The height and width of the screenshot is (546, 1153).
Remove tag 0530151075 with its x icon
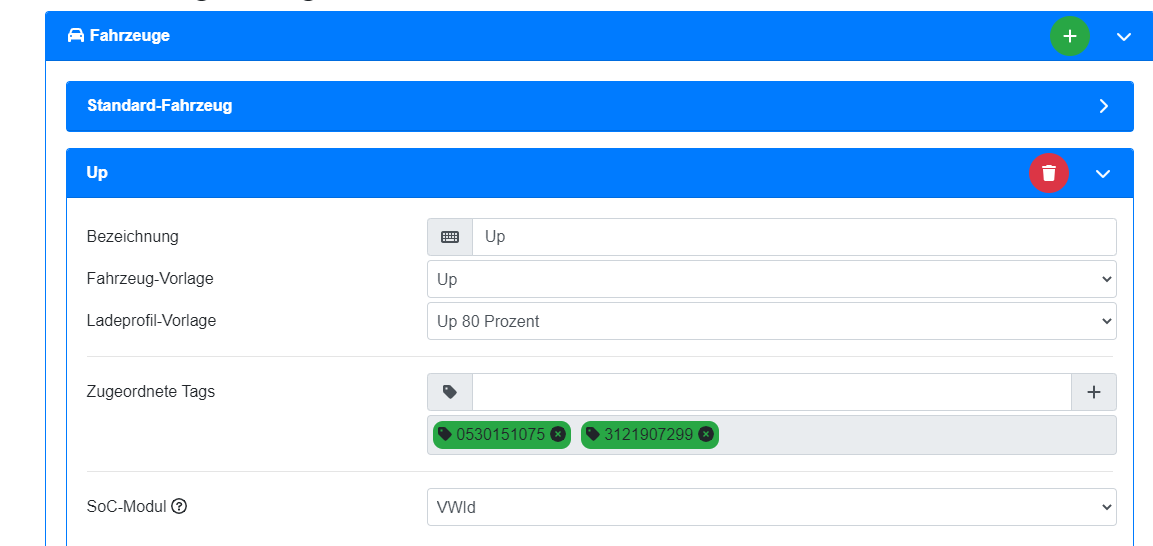pyautogui.click(x=558, y=434)
